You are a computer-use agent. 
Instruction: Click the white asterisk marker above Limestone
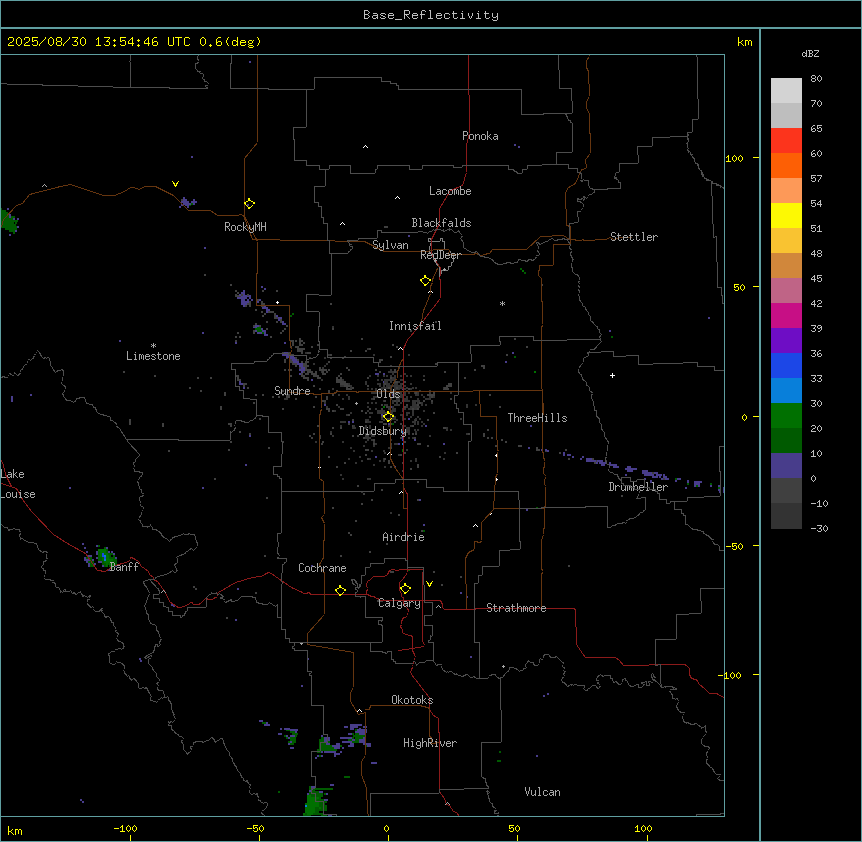coord(153,346)
